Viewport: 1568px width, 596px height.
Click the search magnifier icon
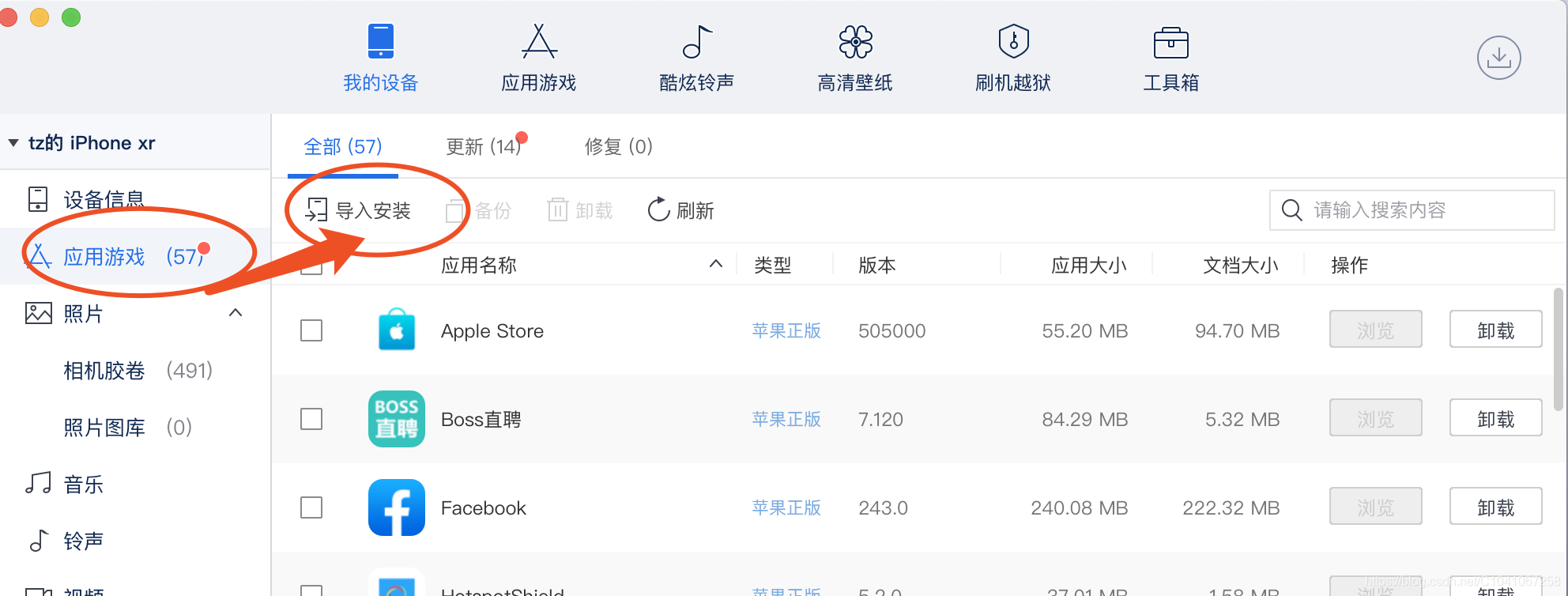point(1291,210)
